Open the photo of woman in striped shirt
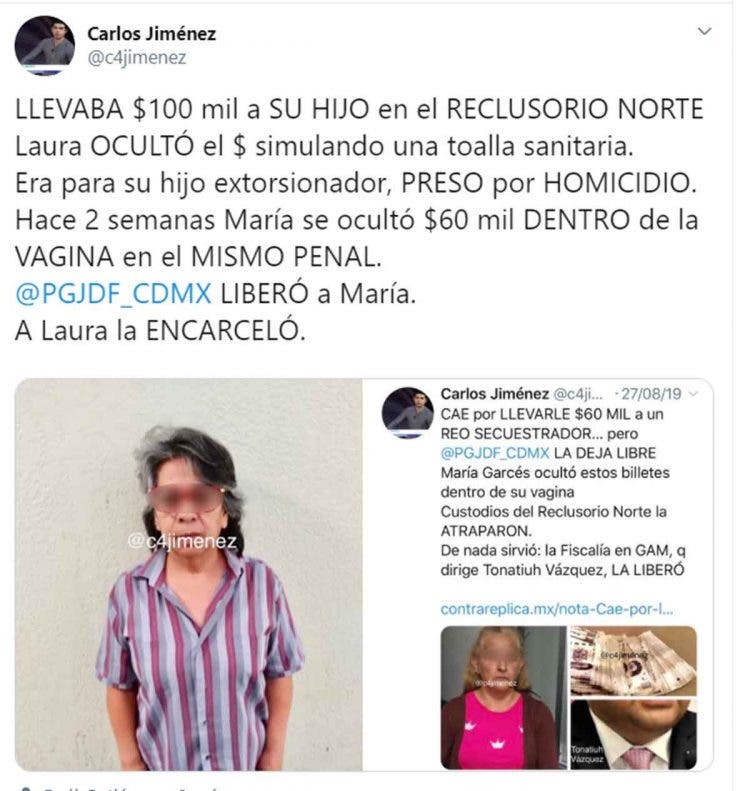This screenshot has width=750, height=791. 189,575
